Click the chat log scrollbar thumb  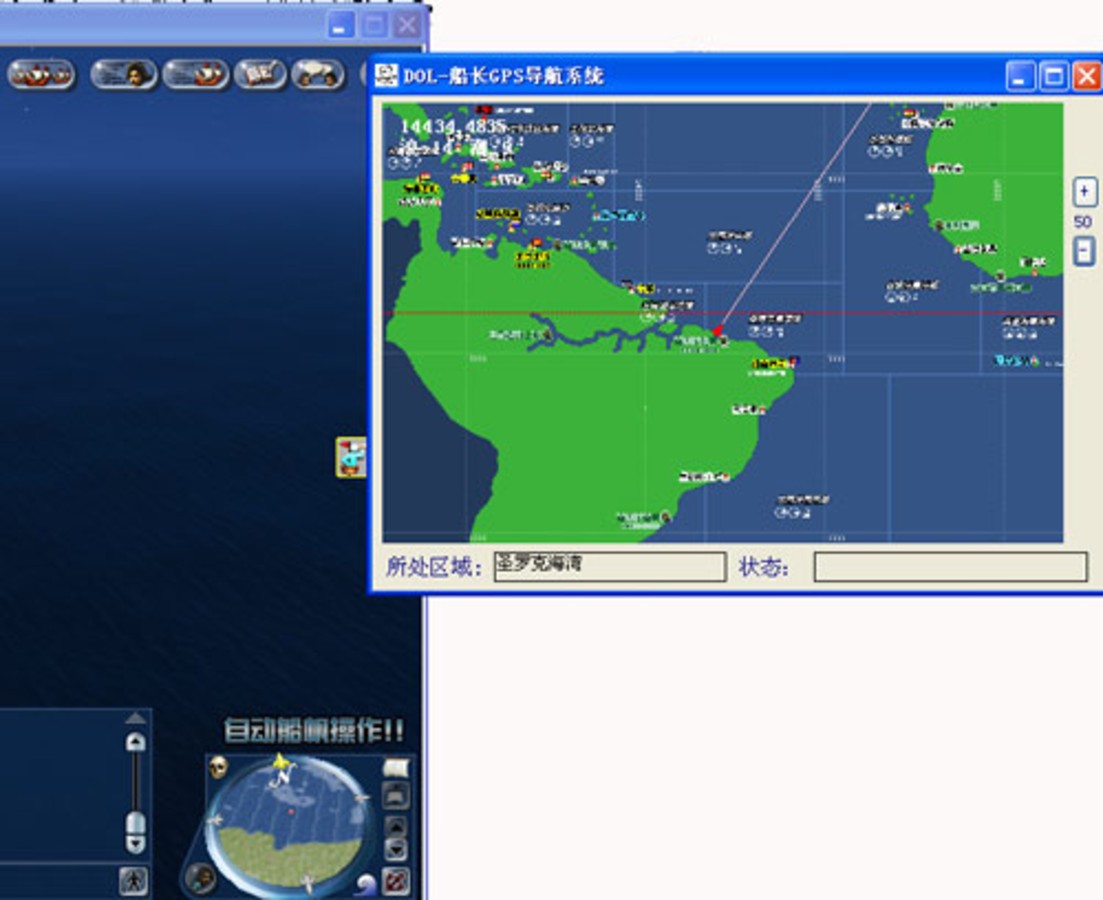click(x=135, y=823)
